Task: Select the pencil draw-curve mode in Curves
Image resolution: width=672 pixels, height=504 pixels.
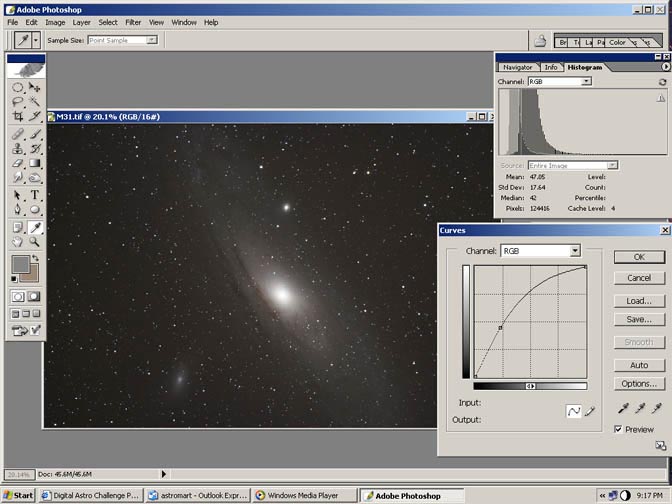Action: (x=590, y=411)
